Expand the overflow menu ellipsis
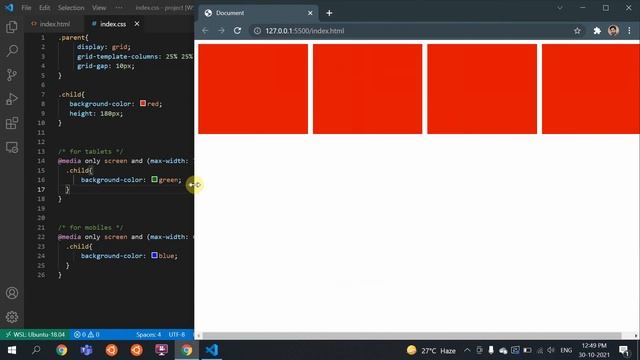 point(119,8)
